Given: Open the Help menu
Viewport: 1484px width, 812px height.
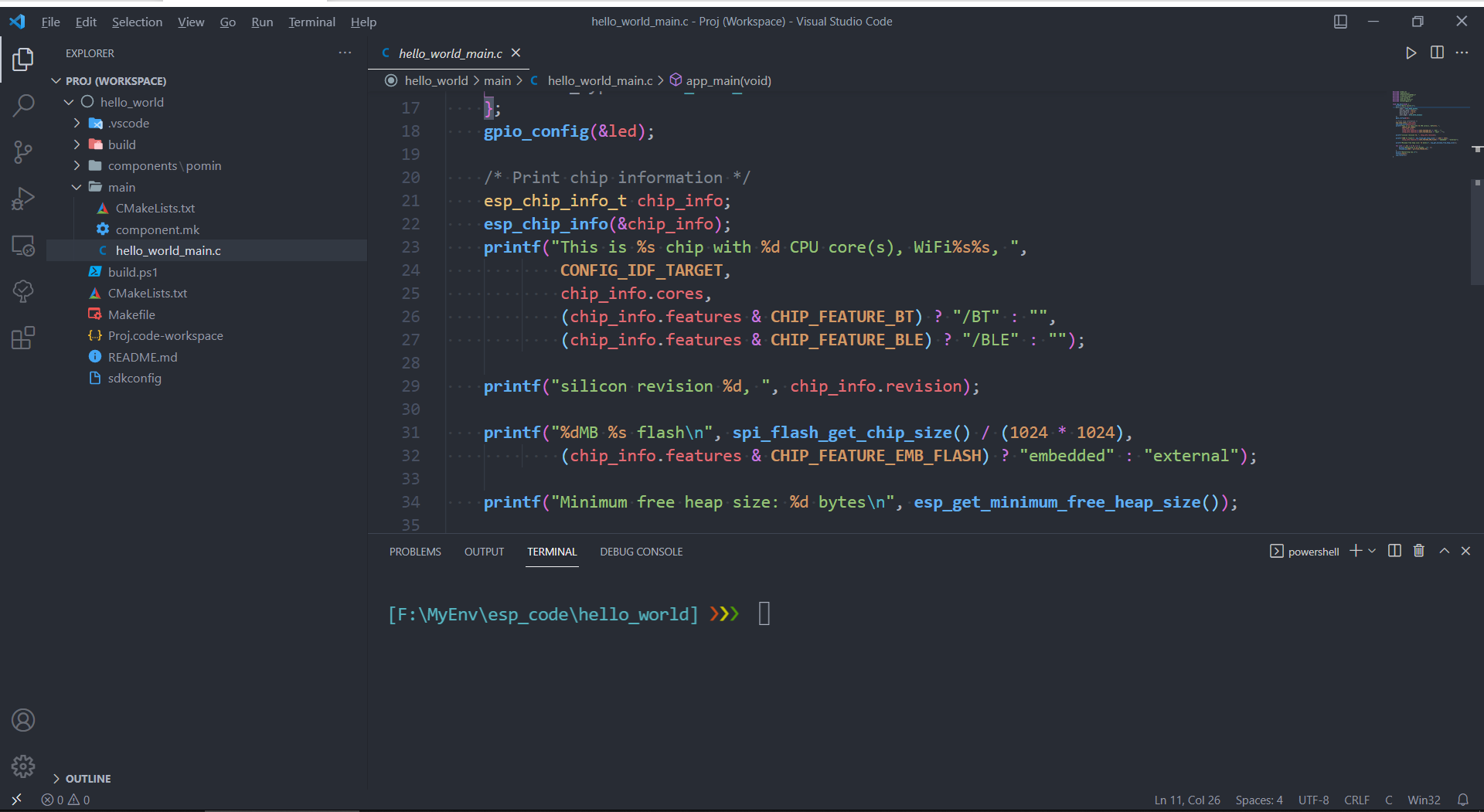Looking at the screenshot, I should click(x=363, y=22).
